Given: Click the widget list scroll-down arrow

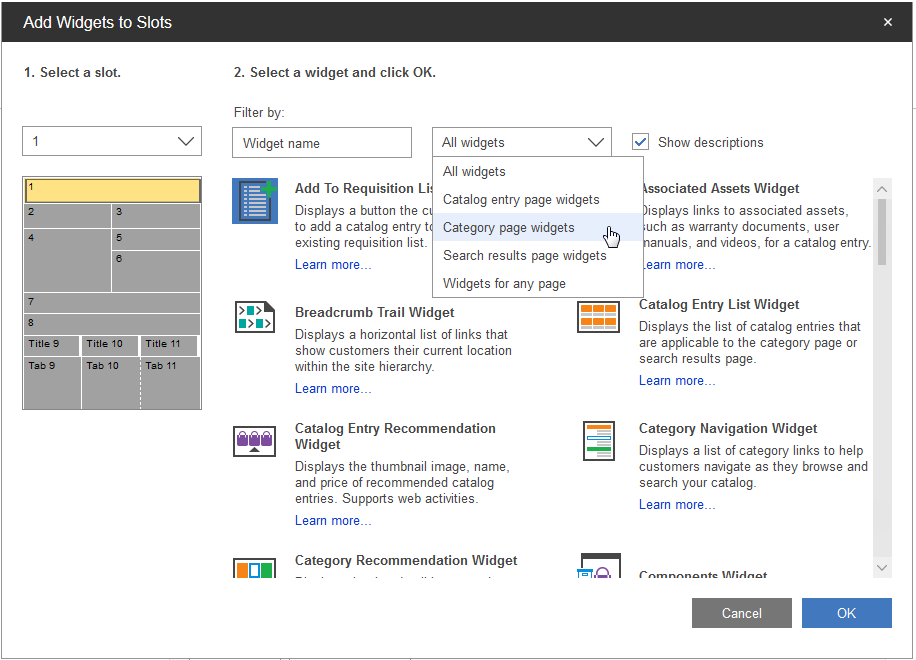Looking at the screenshot, I should click(881, 567).
